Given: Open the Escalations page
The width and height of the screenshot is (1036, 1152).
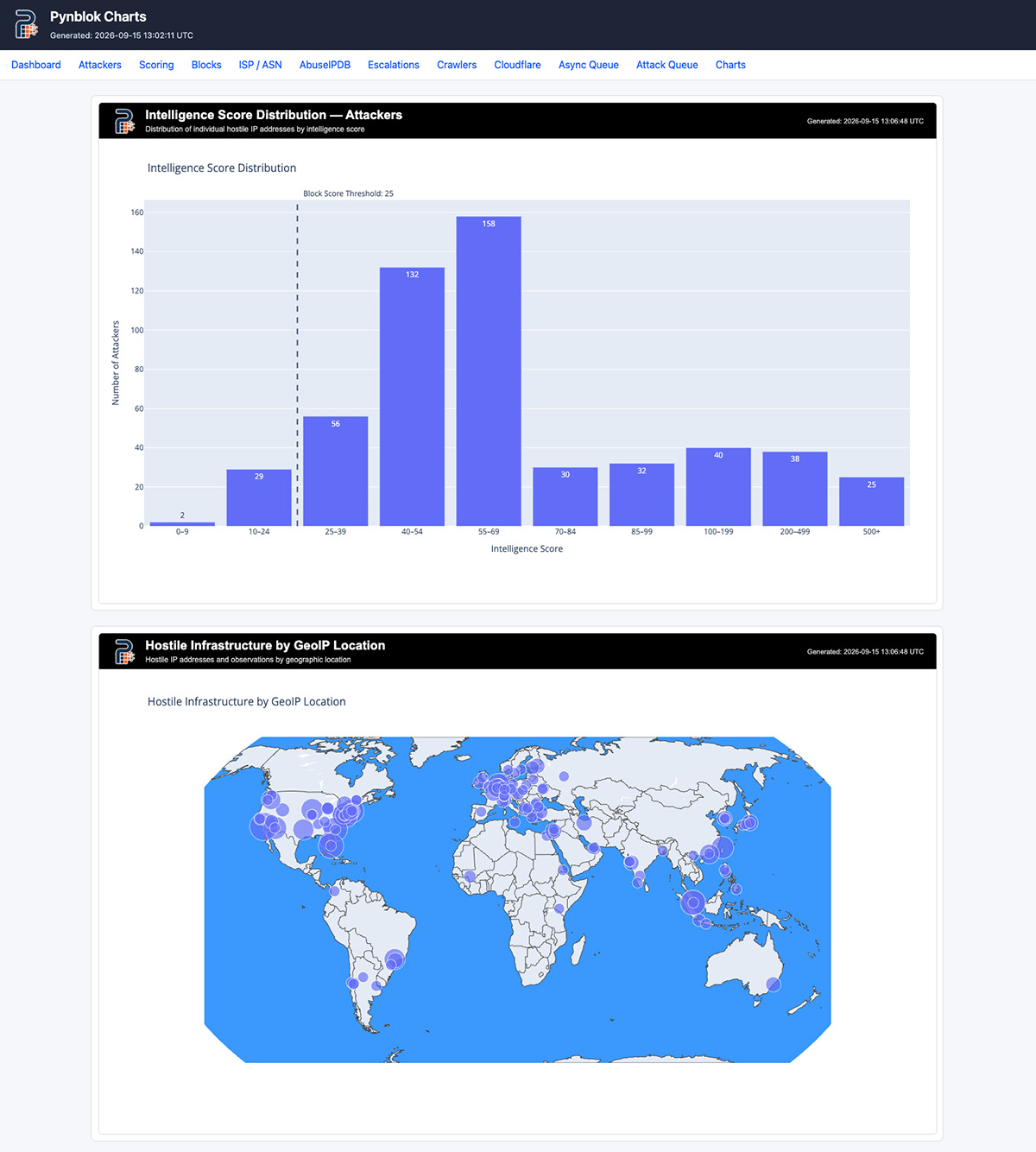Looking at the screenshot, I should (x=394, y=65).
